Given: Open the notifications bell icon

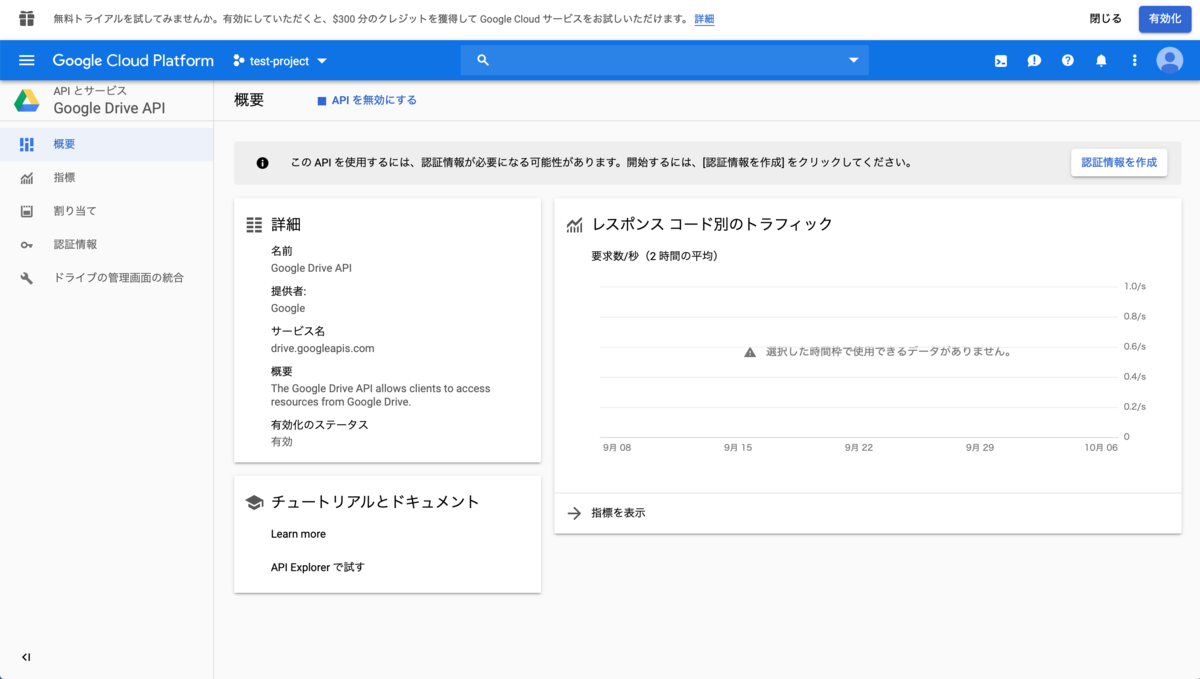Looking at the screenshot, I should pyautogui.click(x=1101, y=60).
